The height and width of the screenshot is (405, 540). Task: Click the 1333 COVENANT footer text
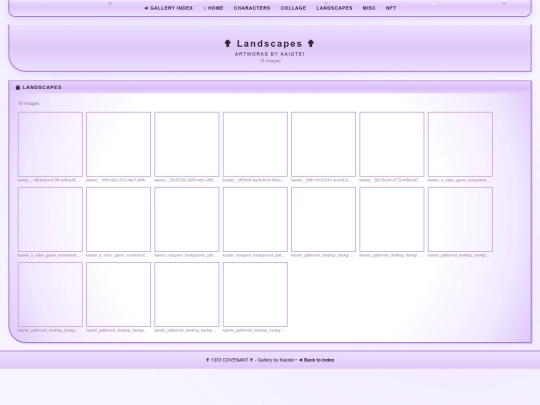pyautogui.click(x=230, y=360)
